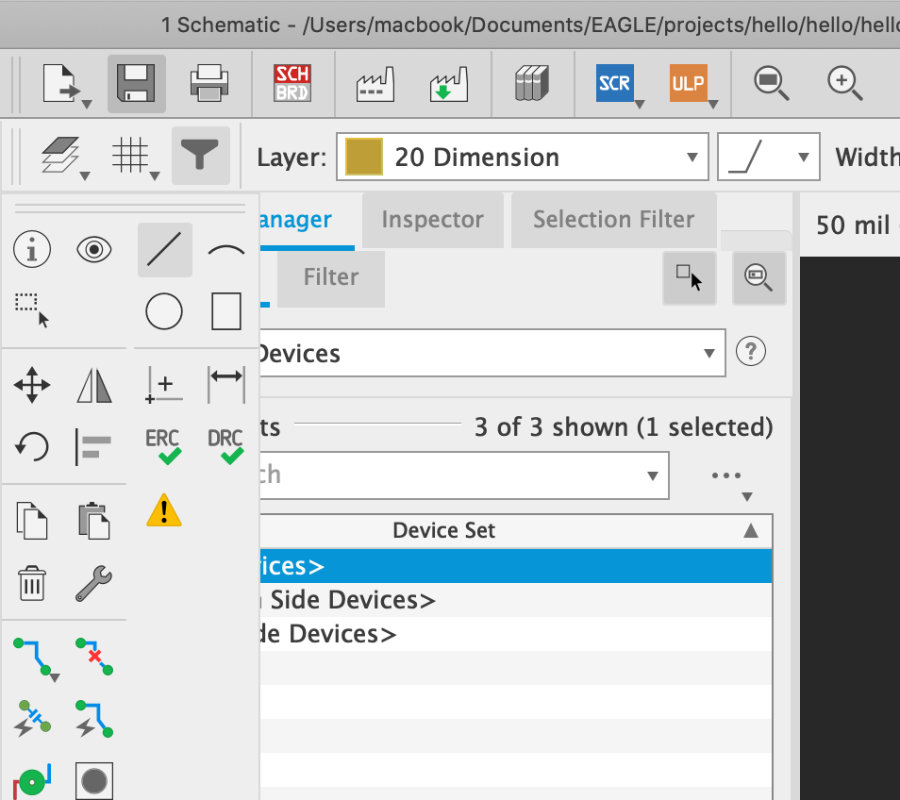
Task: Switch to the Inspector tab
Action: 433,220
